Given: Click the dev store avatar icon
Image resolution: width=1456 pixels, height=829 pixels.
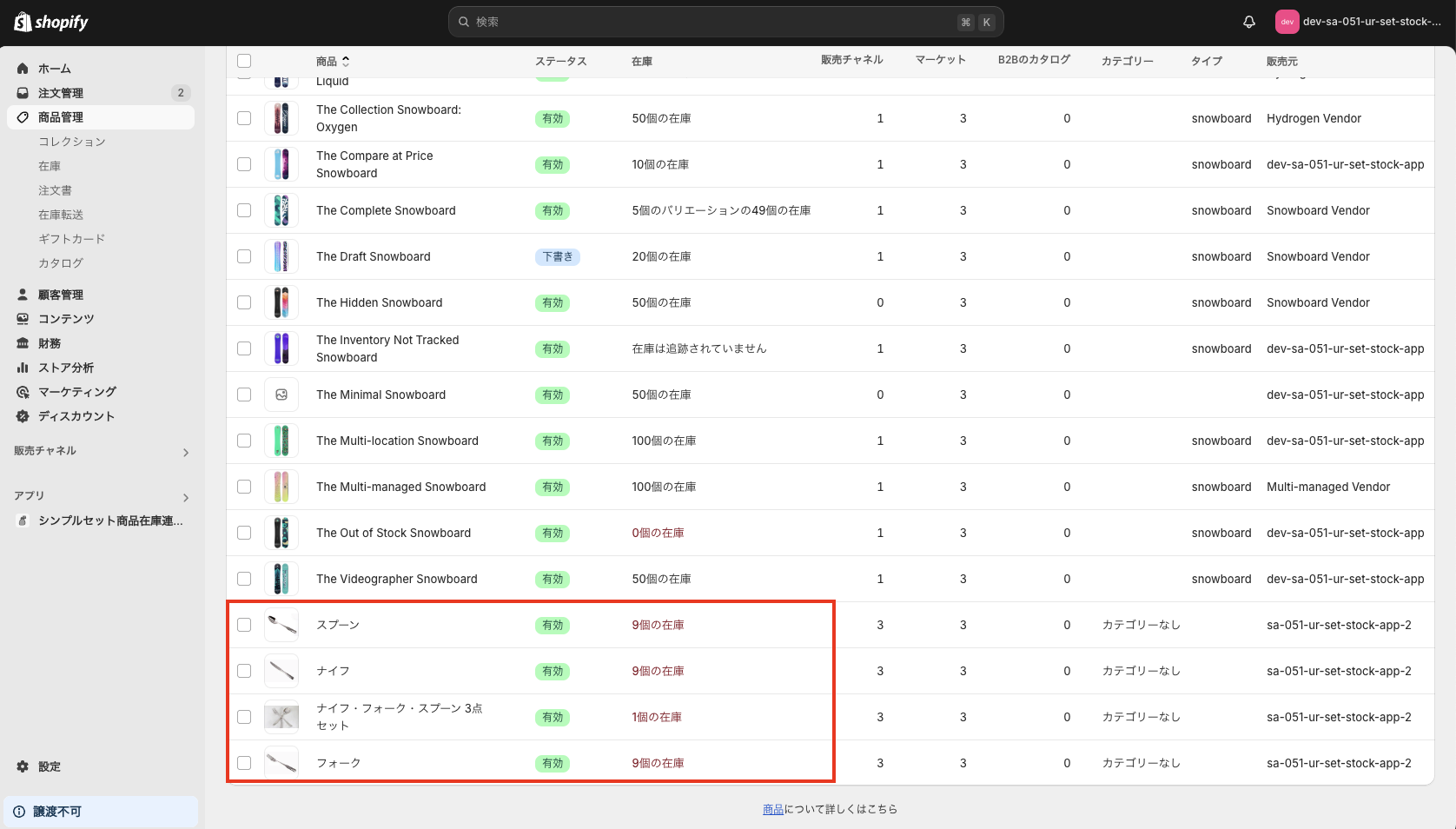Looking at the screenshot, I should (1287, 22).
